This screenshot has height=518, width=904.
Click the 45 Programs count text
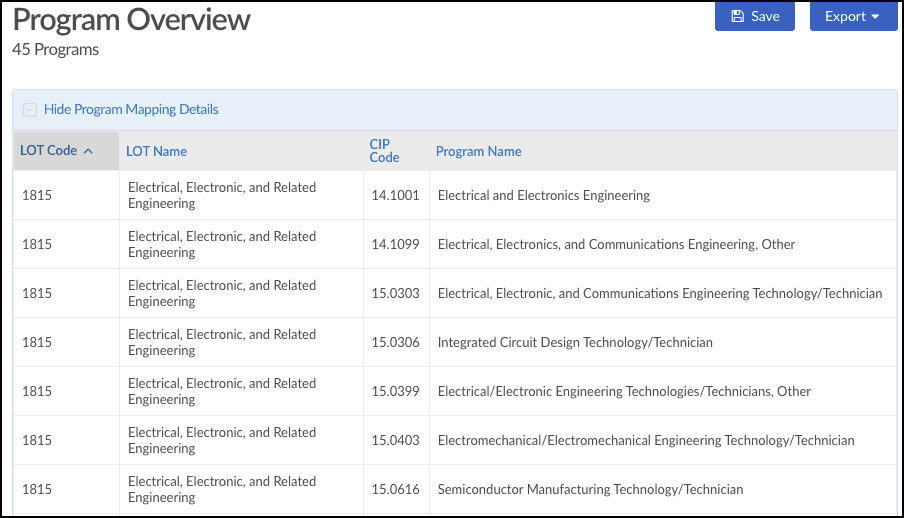[55, 50]
